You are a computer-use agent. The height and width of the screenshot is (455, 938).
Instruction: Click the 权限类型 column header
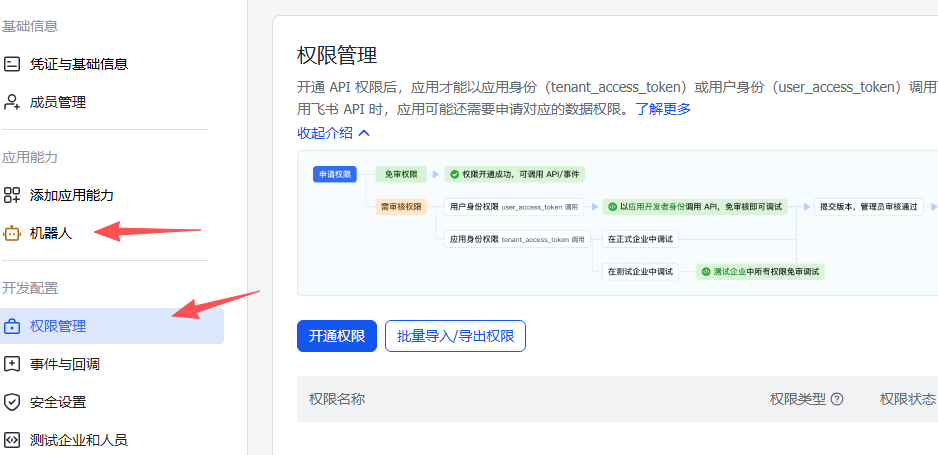(x=797, y=399)
